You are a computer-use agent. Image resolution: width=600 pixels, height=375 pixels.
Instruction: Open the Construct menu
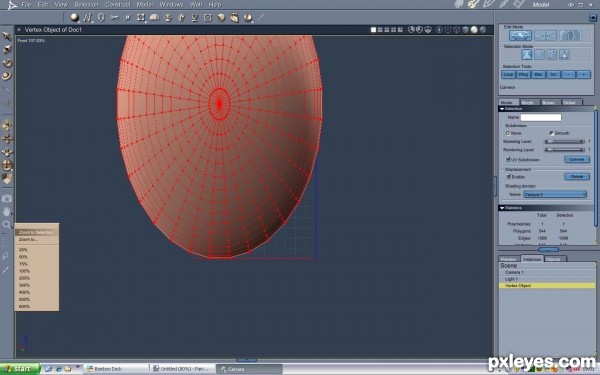click(117, 5)
